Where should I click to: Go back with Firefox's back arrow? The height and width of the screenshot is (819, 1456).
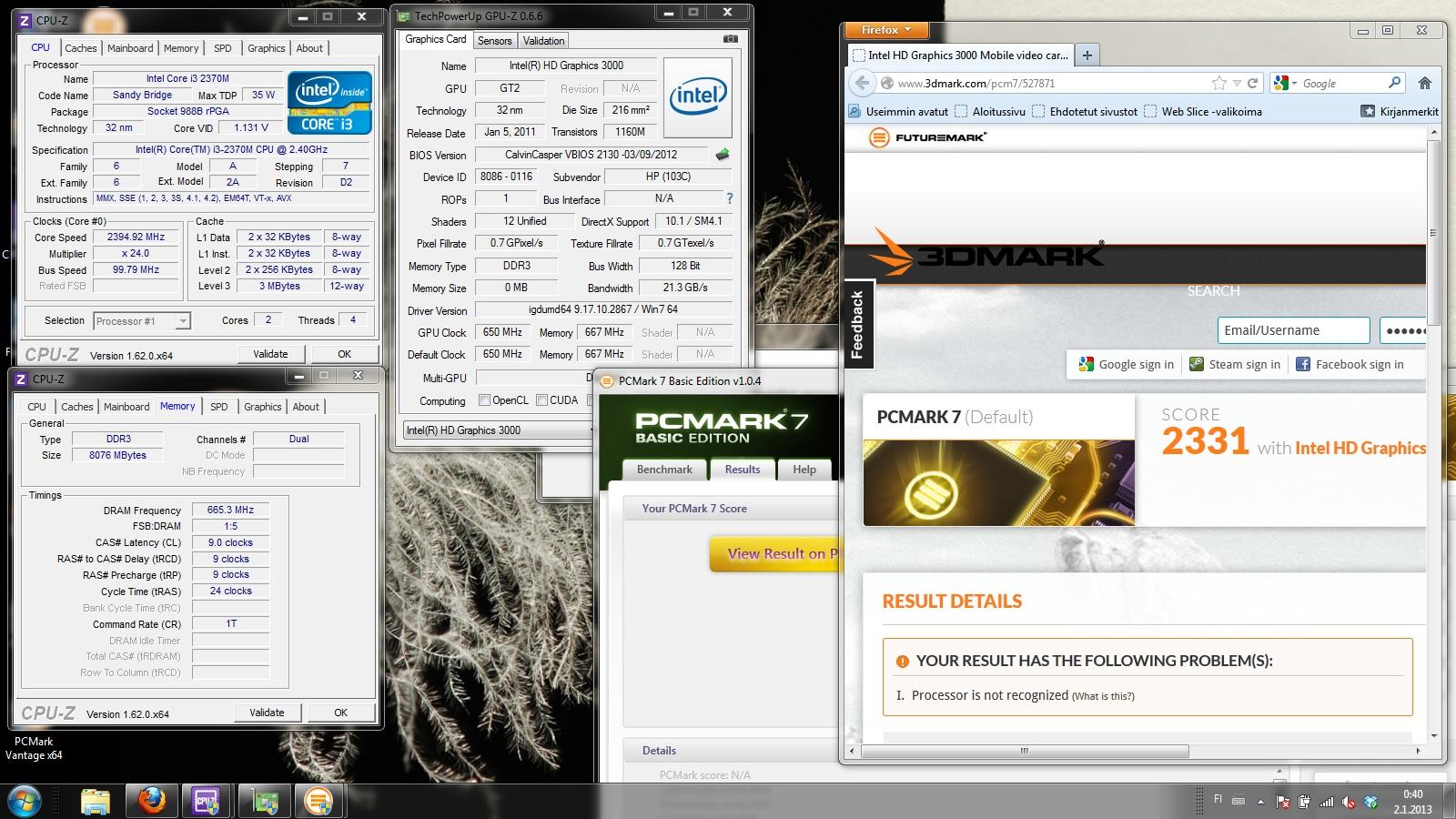pyautogui.click(x=862, y=83)
